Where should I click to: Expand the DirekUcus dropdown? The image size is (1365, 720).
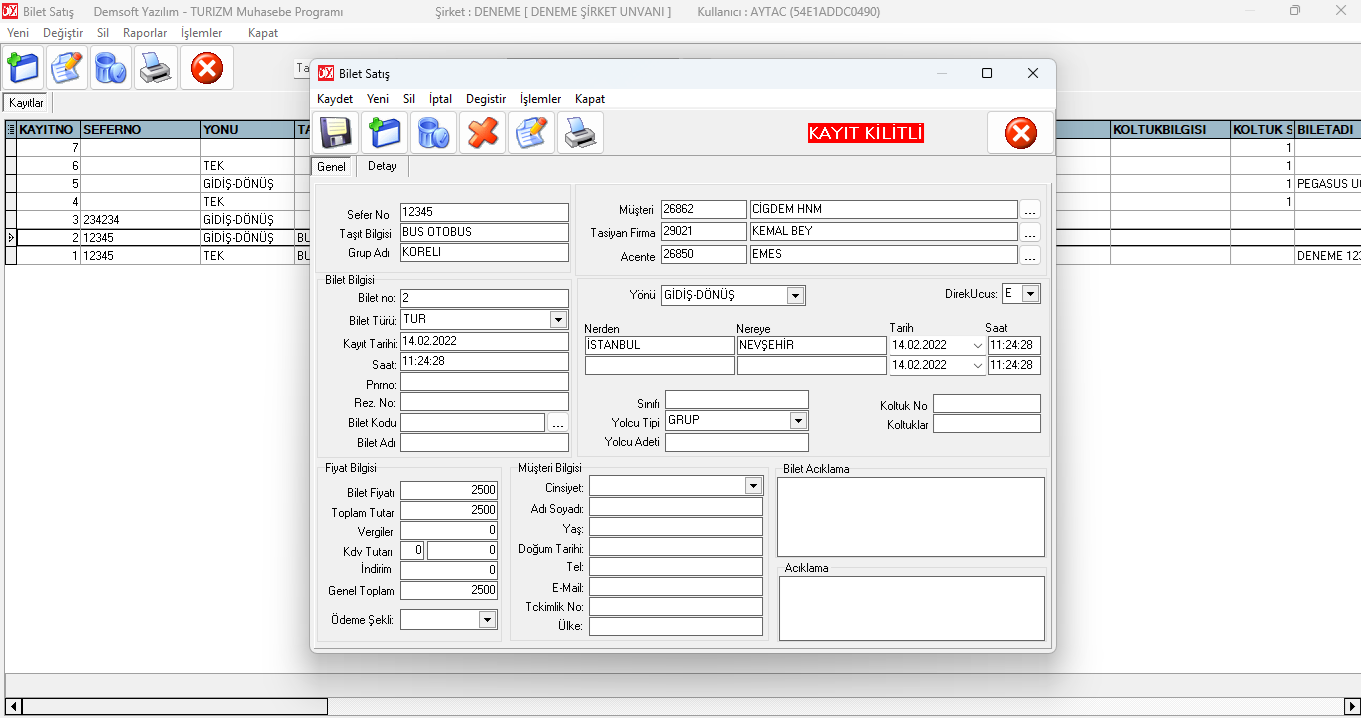point(1030,294)
